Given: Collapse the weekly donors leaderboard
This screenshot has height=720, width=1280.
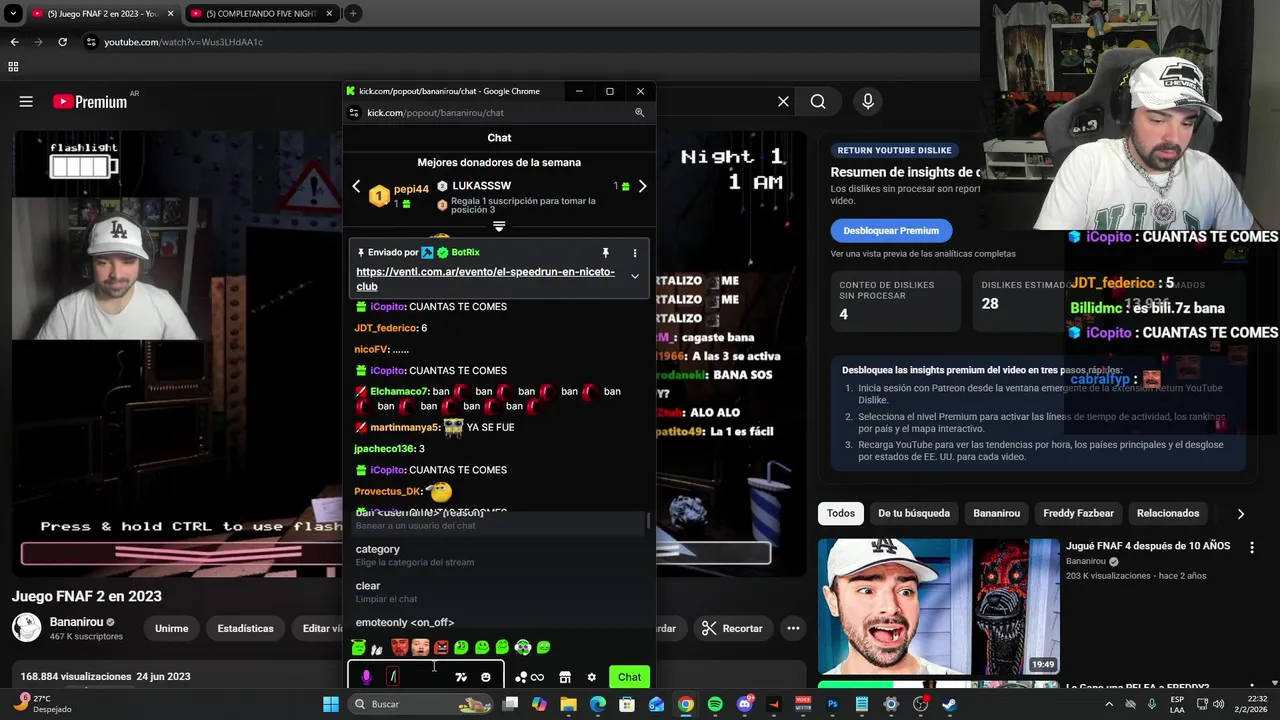Looking at the screenshot, I should click(499, 227).
